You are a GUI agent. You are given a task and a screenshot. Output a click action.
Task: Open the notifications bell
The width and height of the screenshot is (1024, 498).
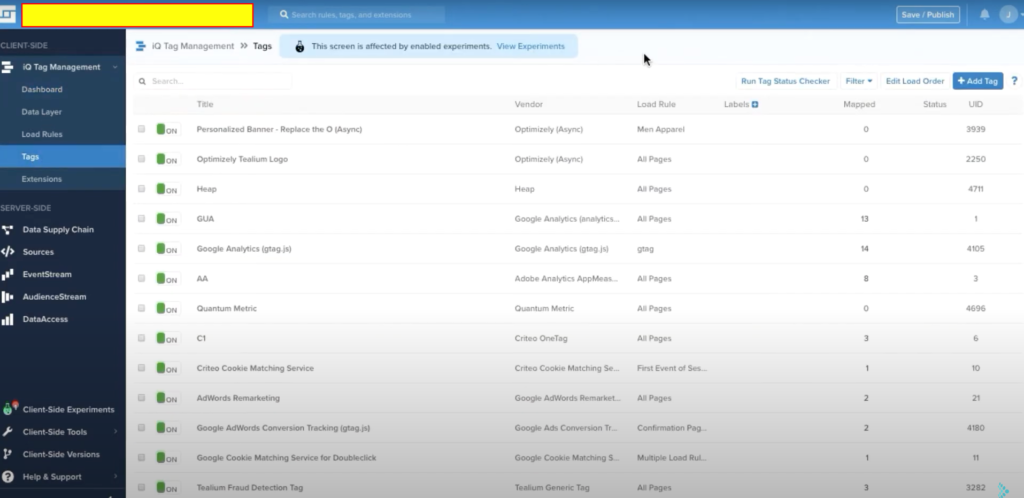(x=984, y=14)
